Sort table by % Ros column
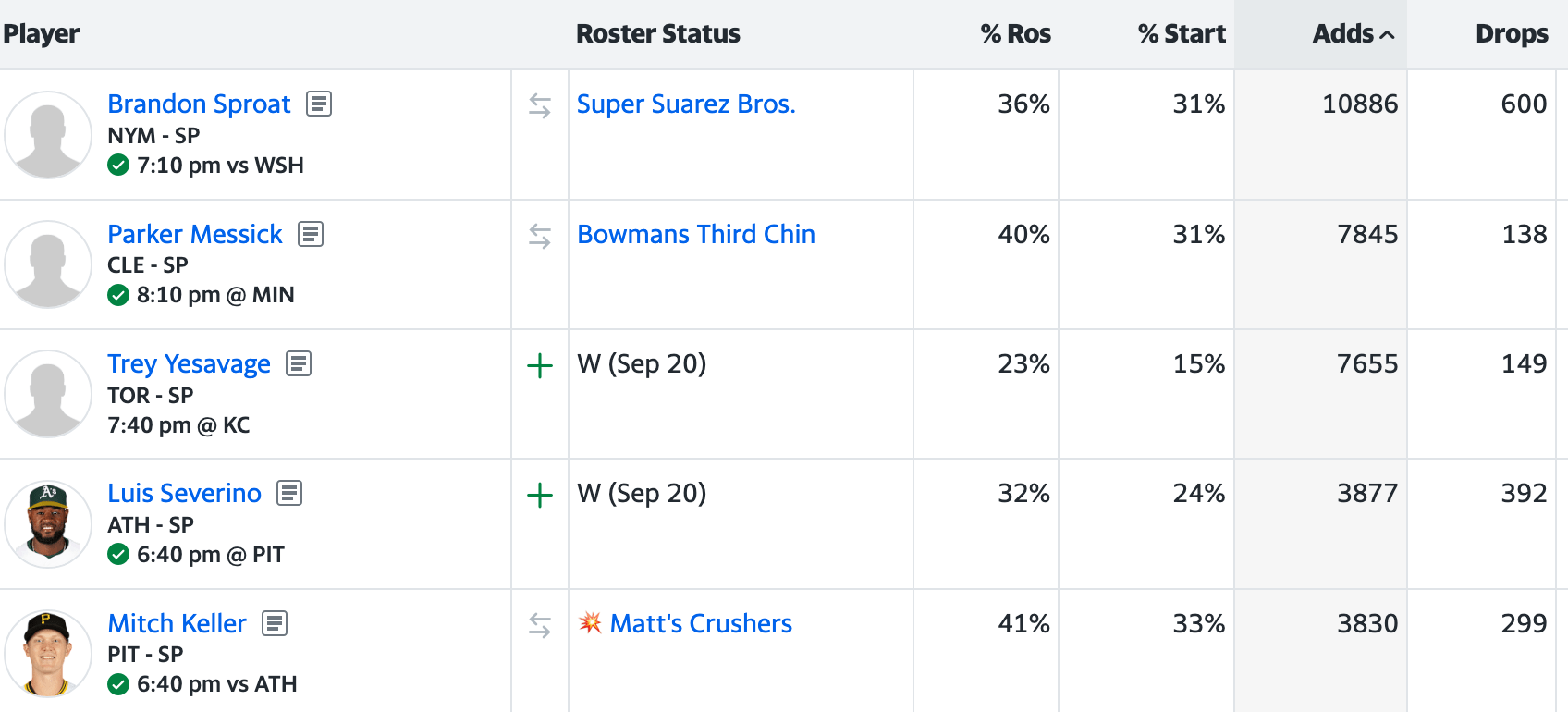 click(x=1015, y=34)
